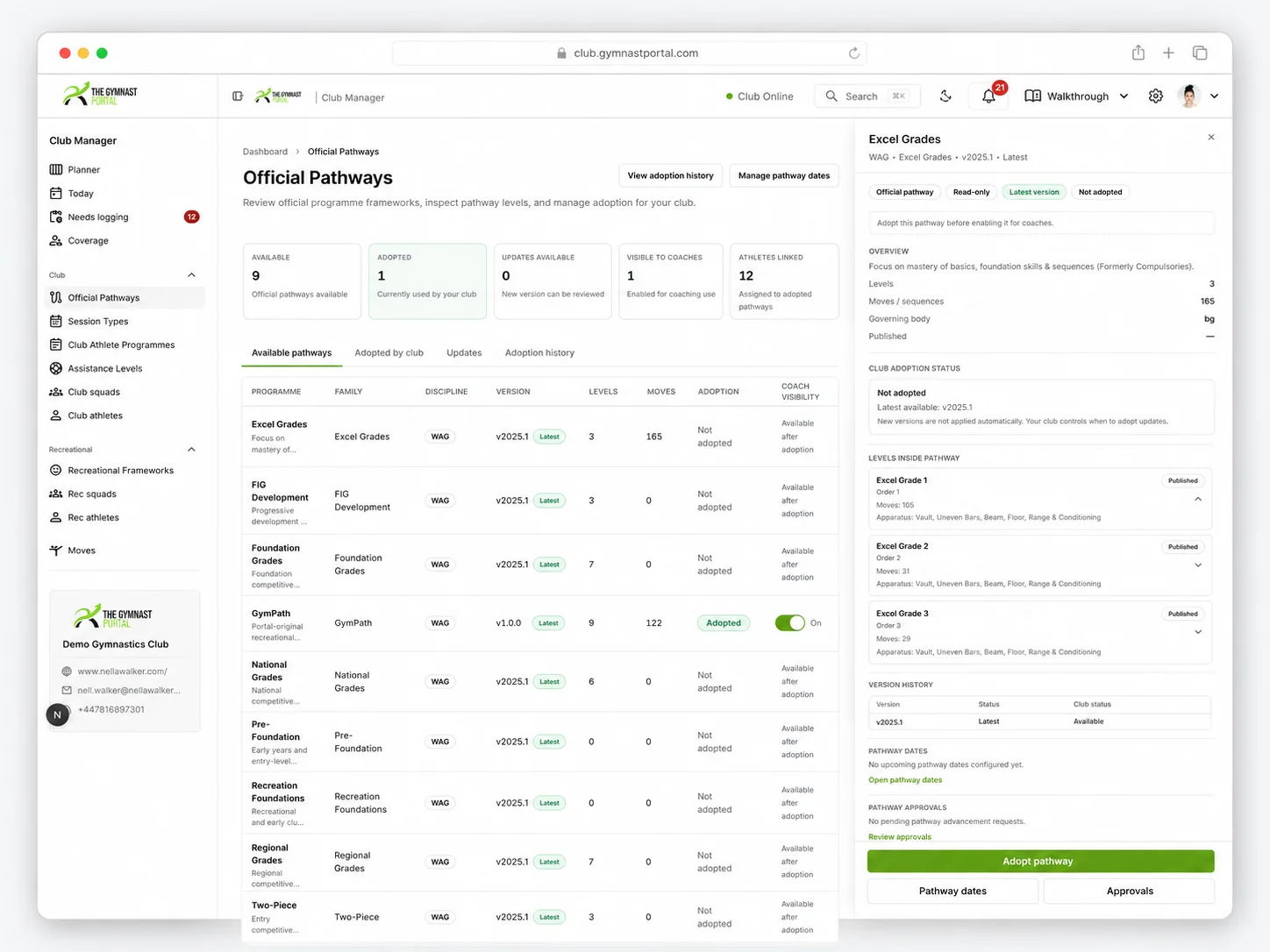Reload the page in address bar

(x=854, y=53)
